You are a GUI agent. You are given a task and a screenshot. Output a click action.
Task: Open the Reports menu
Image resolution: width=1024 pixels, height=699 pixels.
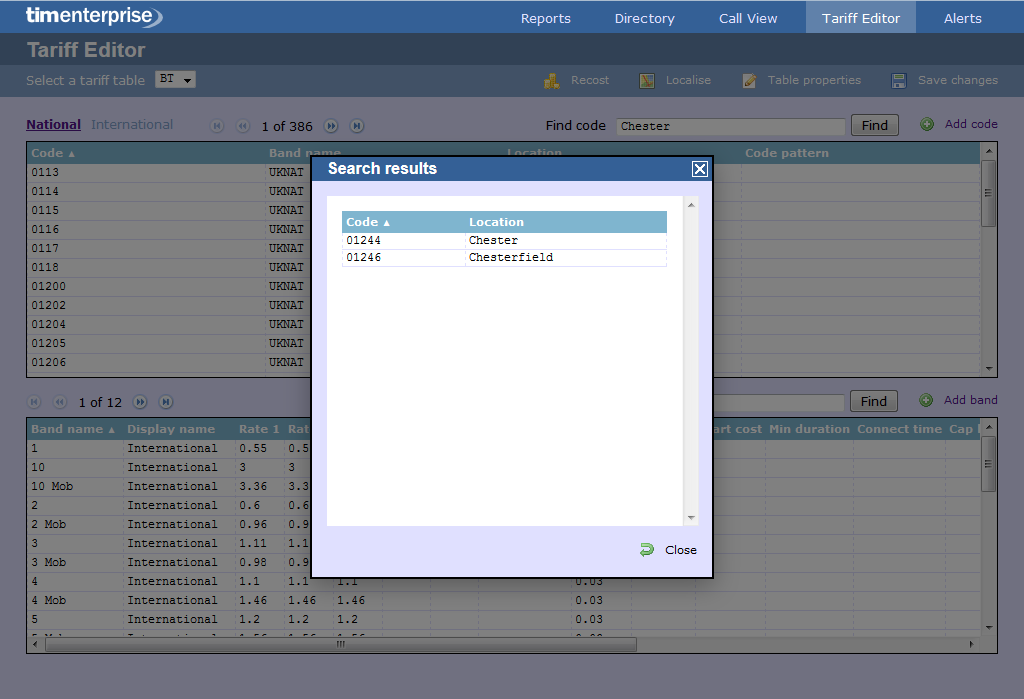[545, 18]
